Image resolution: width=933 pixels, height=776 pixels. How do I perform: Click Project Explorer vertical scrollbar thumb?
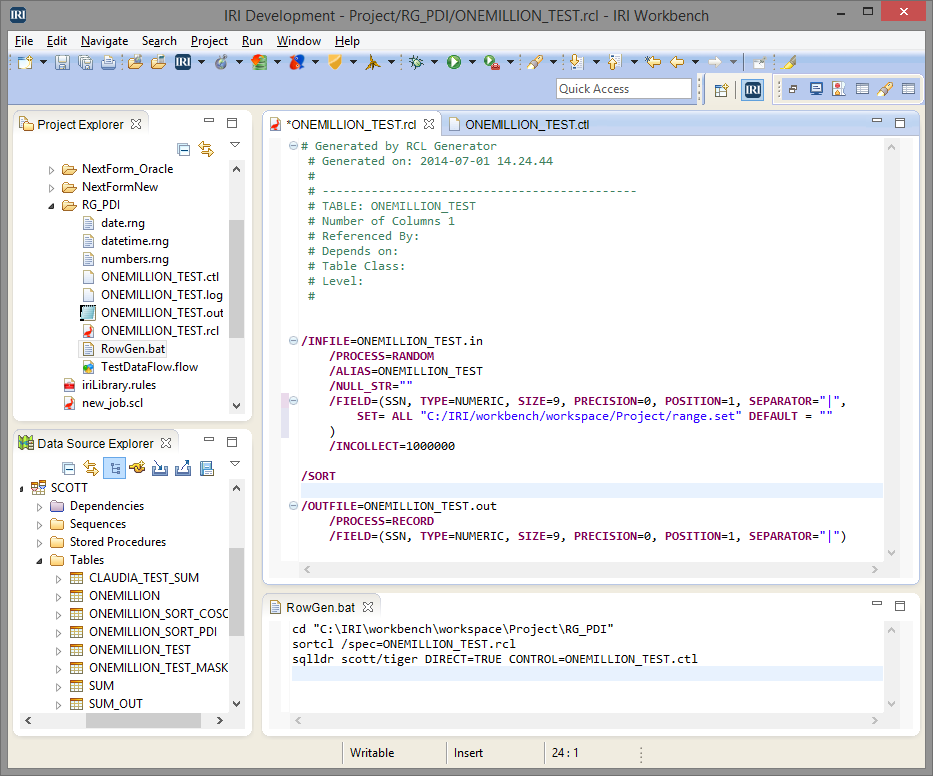tap(236, 279)
